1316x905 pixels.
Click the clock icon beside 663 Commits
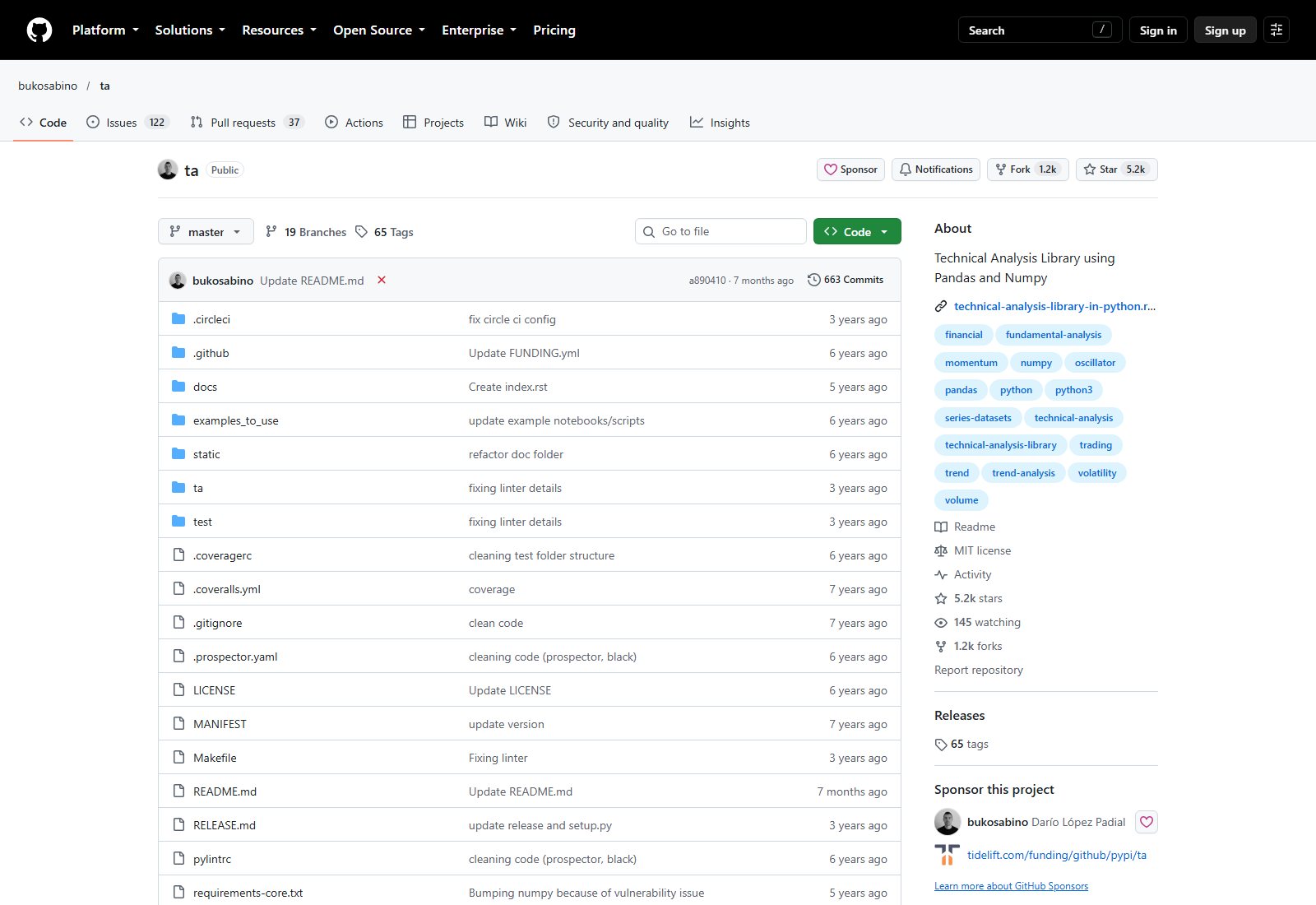point(813,280)
